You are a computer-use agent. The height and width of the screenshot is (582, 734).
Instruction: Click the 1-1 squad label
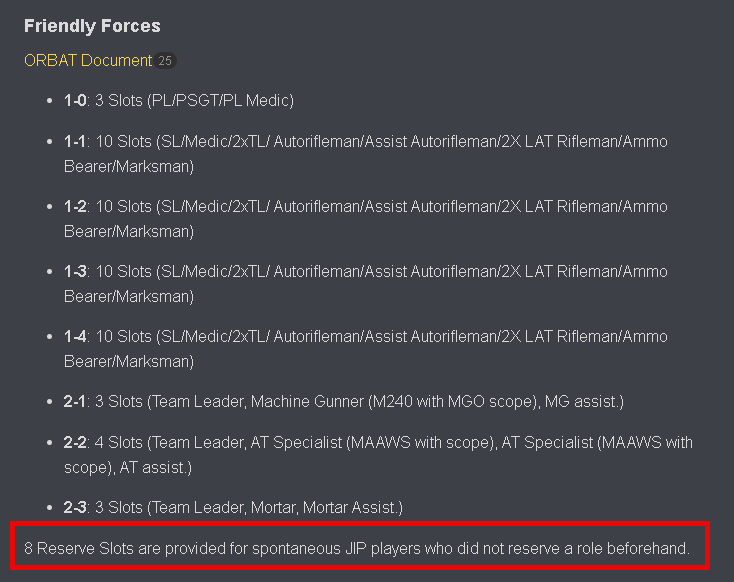pos(74,141)
